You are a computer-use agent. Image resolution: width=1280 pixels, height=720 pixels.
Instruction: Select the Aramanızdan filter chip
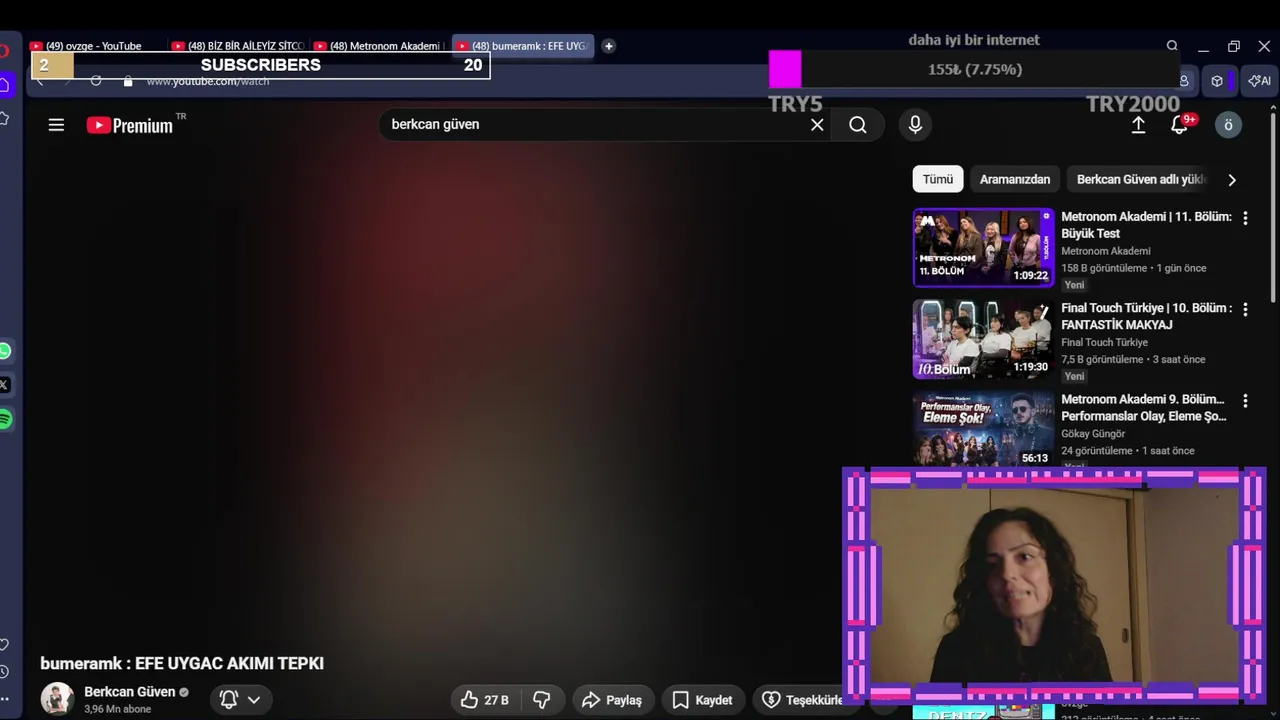pyautogui.click(x=1015, y=179)
